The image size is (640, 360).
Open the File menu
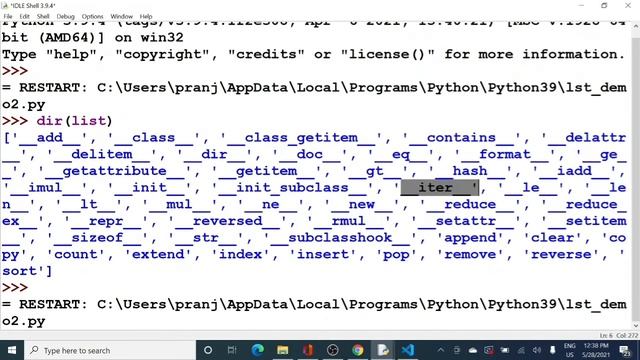pos(8,16)
